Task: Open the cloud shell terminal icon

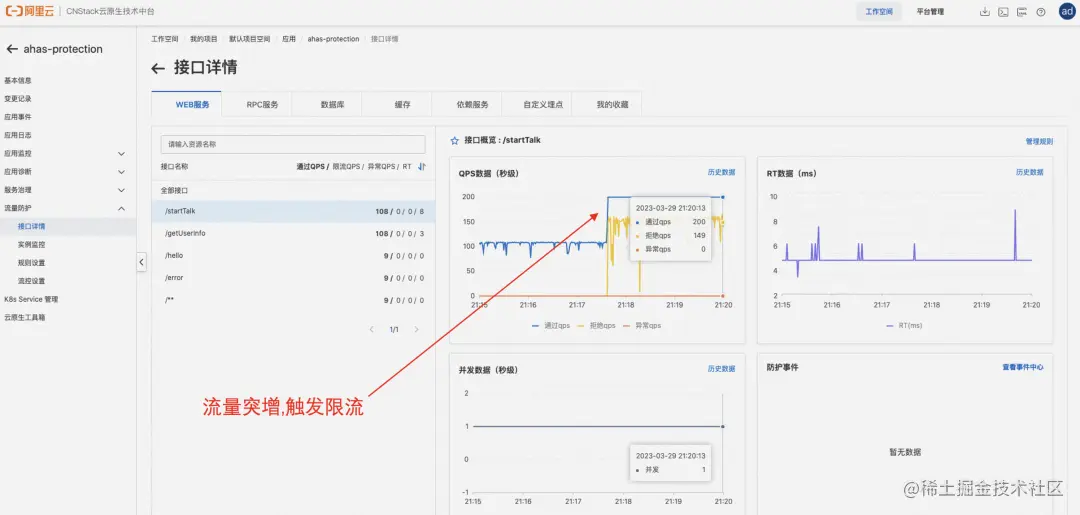Action: click(1004, 12)
